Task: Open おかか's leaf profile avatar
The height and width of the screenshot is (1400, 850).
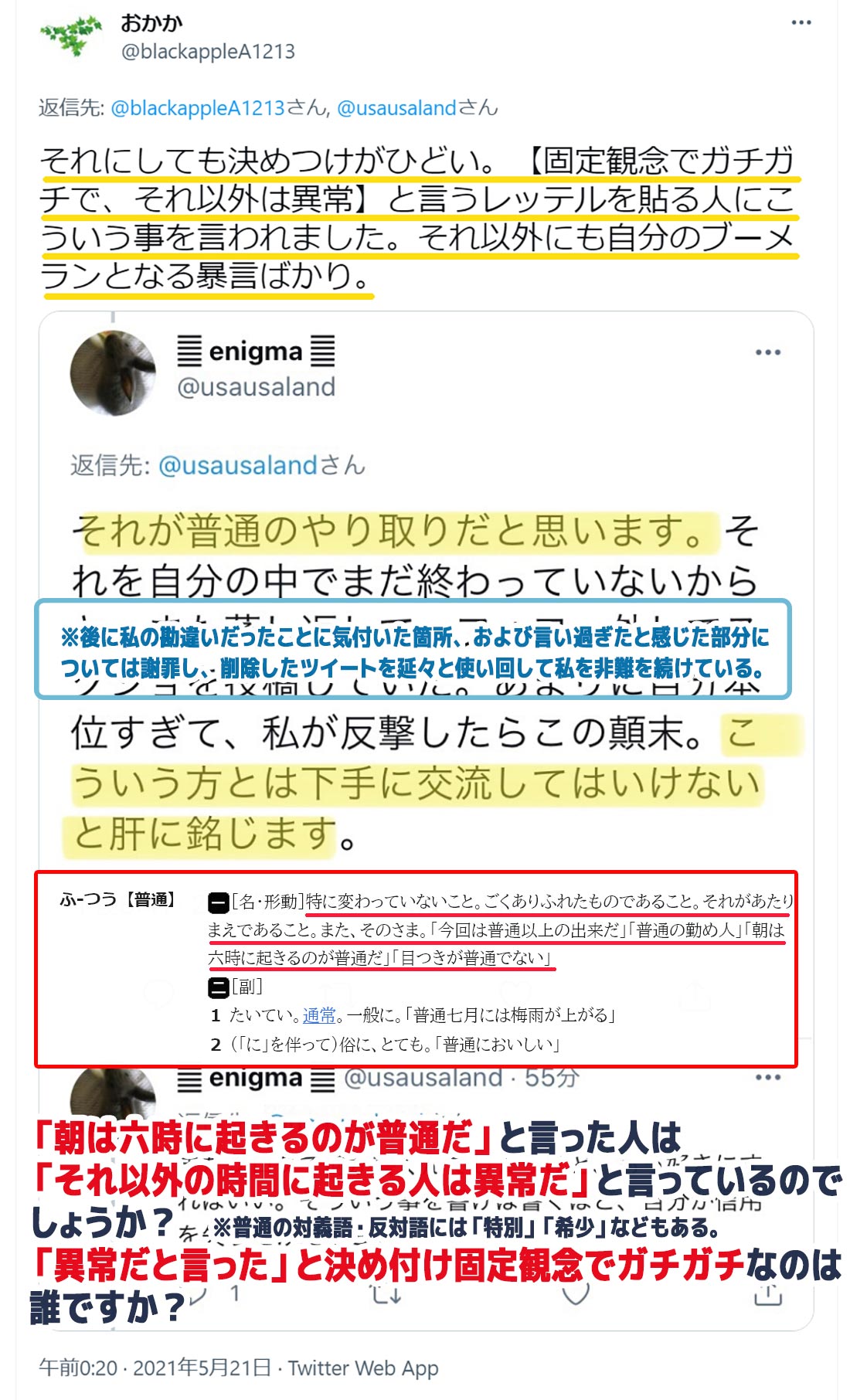Action: [71, 36]
